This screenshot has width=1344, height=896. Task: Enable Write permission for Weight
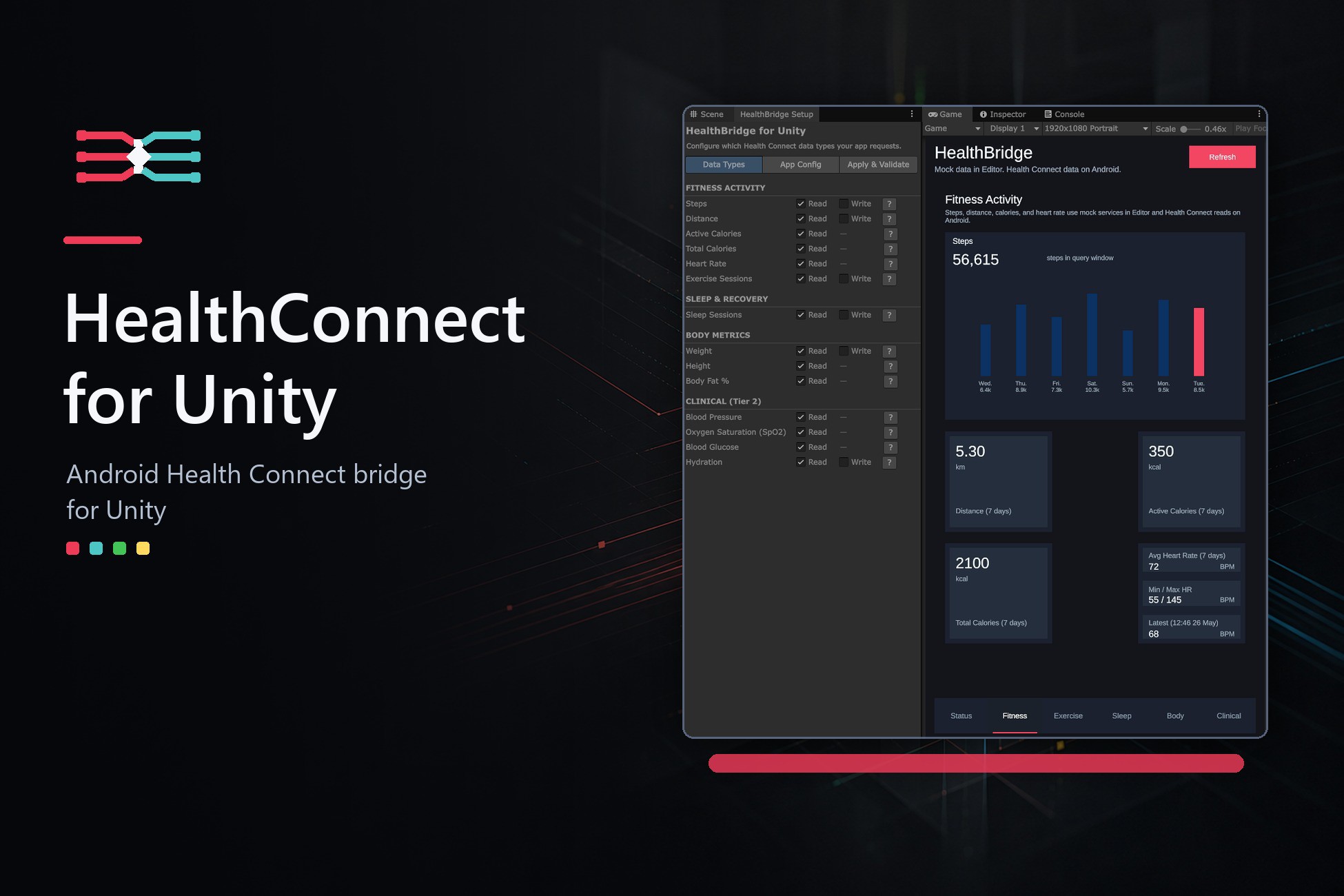pyautogui.click(x=844, y=352)
